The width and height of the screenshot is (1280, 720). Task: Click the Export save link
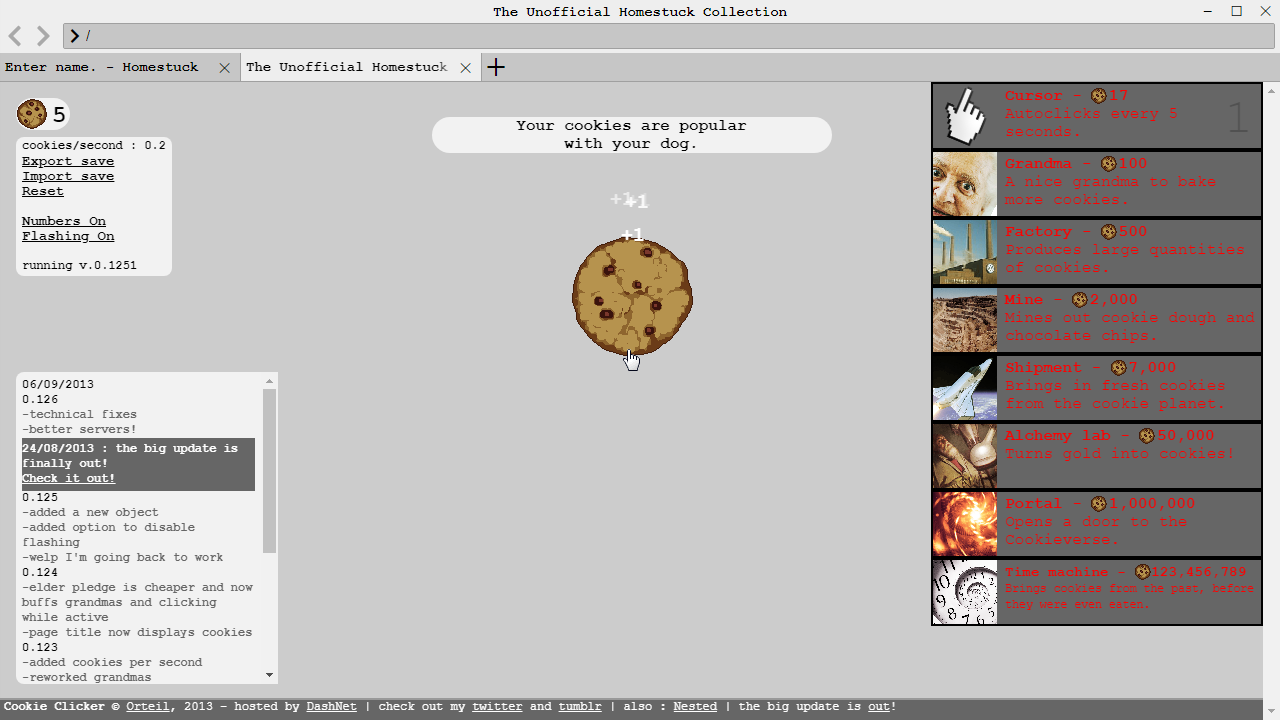(68, 161)
